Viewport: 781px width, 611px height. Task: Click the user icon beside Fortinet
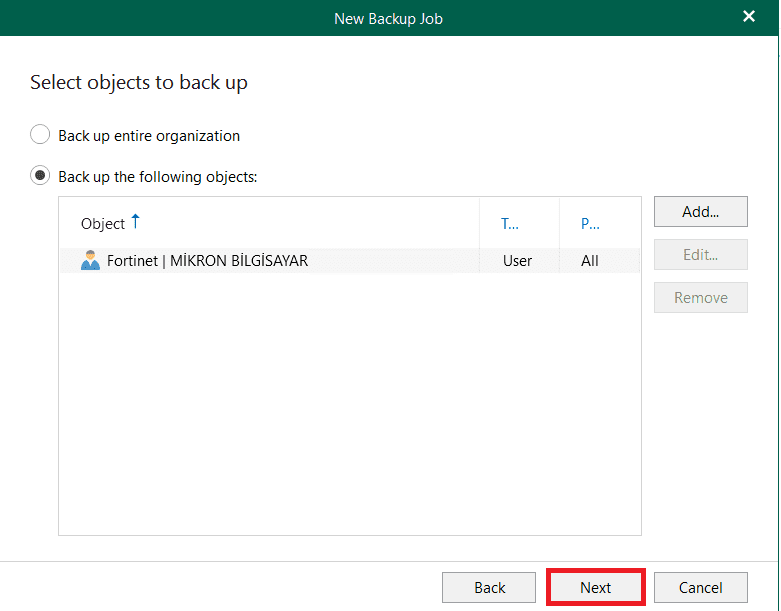coord(90,260)
